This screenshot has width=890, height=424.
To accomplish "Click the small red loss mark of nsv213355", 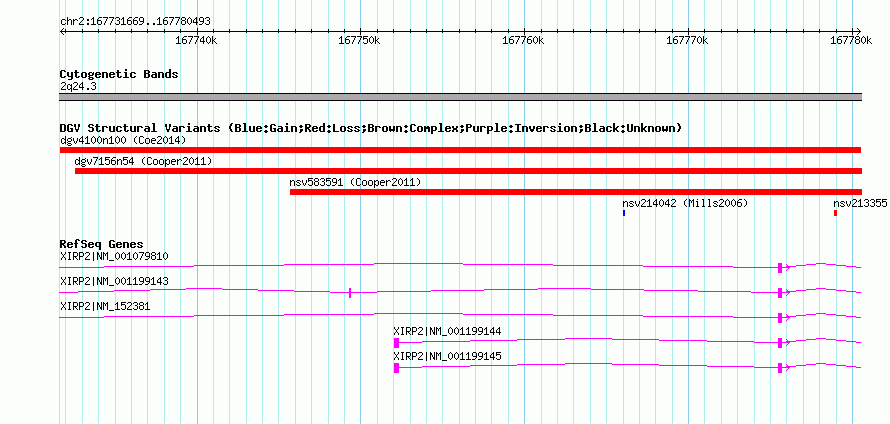I will [835, 213].
